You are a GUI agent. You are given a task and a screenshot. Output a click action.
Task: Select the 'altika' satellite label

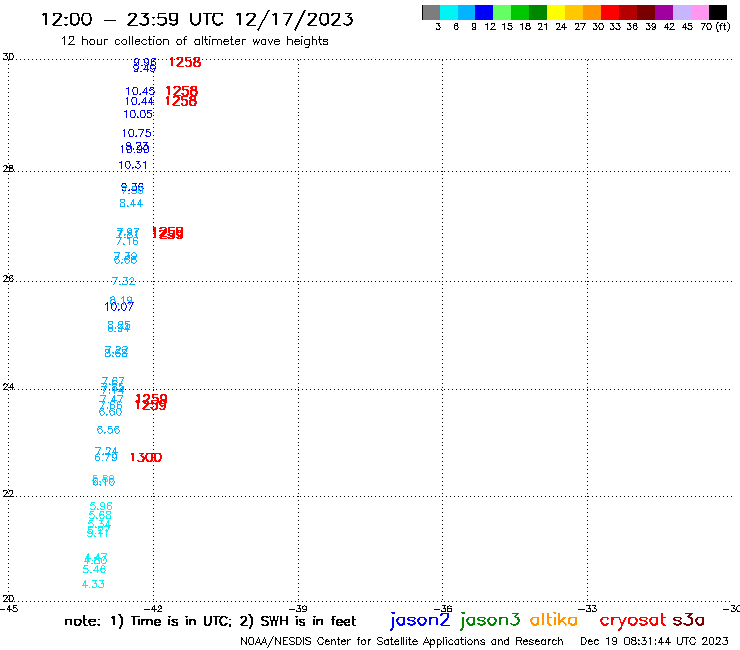coord(554,619)
